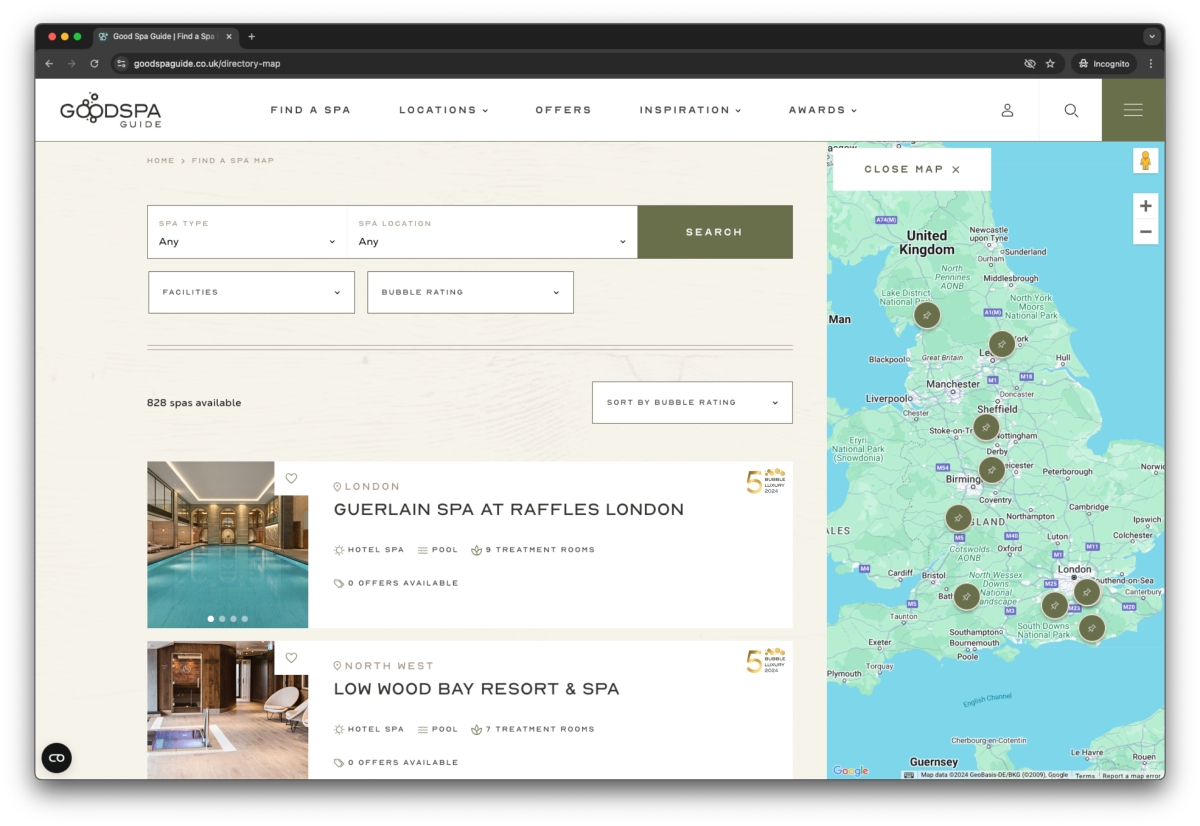Open Sort by Bubble Rating dropdown
The image size is (1200, 826).
click(692, 402)
